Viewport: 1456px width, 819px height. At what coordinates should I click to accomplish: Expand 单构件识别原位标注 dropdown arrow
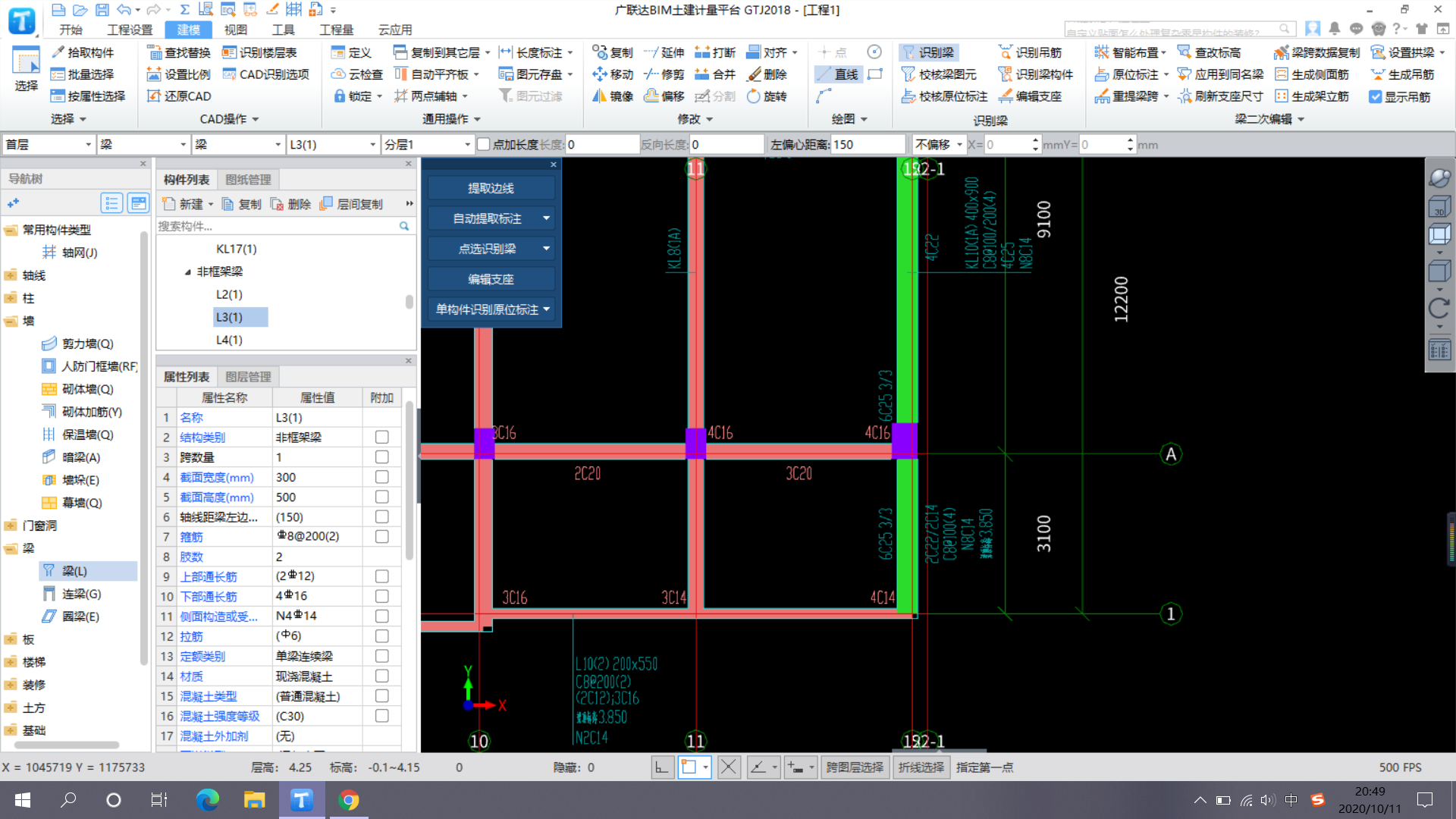pyautogui.click(x=546, y=309)
